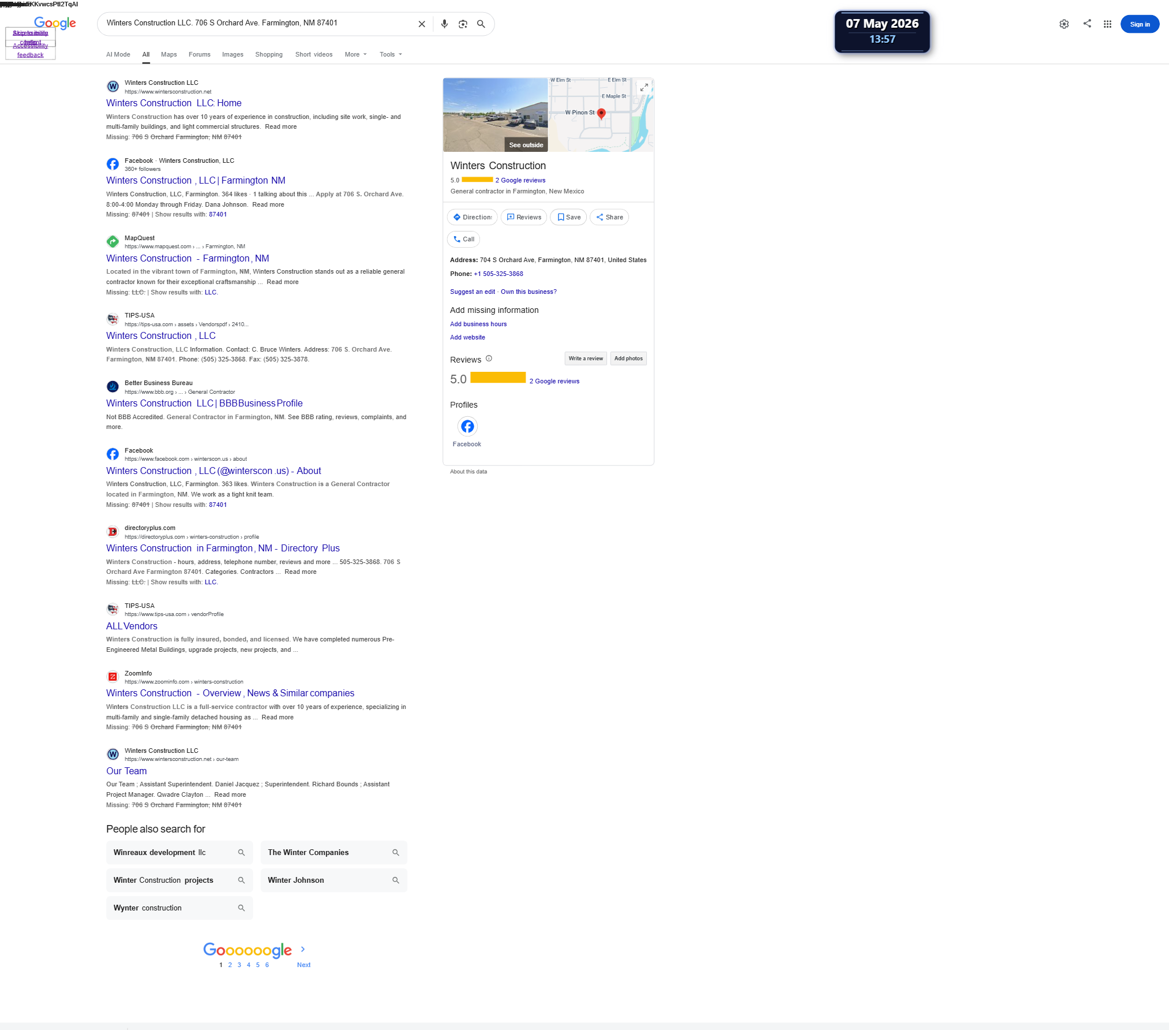
Task: Open Google settings gear icon
Action: [x=1064, y=24]
